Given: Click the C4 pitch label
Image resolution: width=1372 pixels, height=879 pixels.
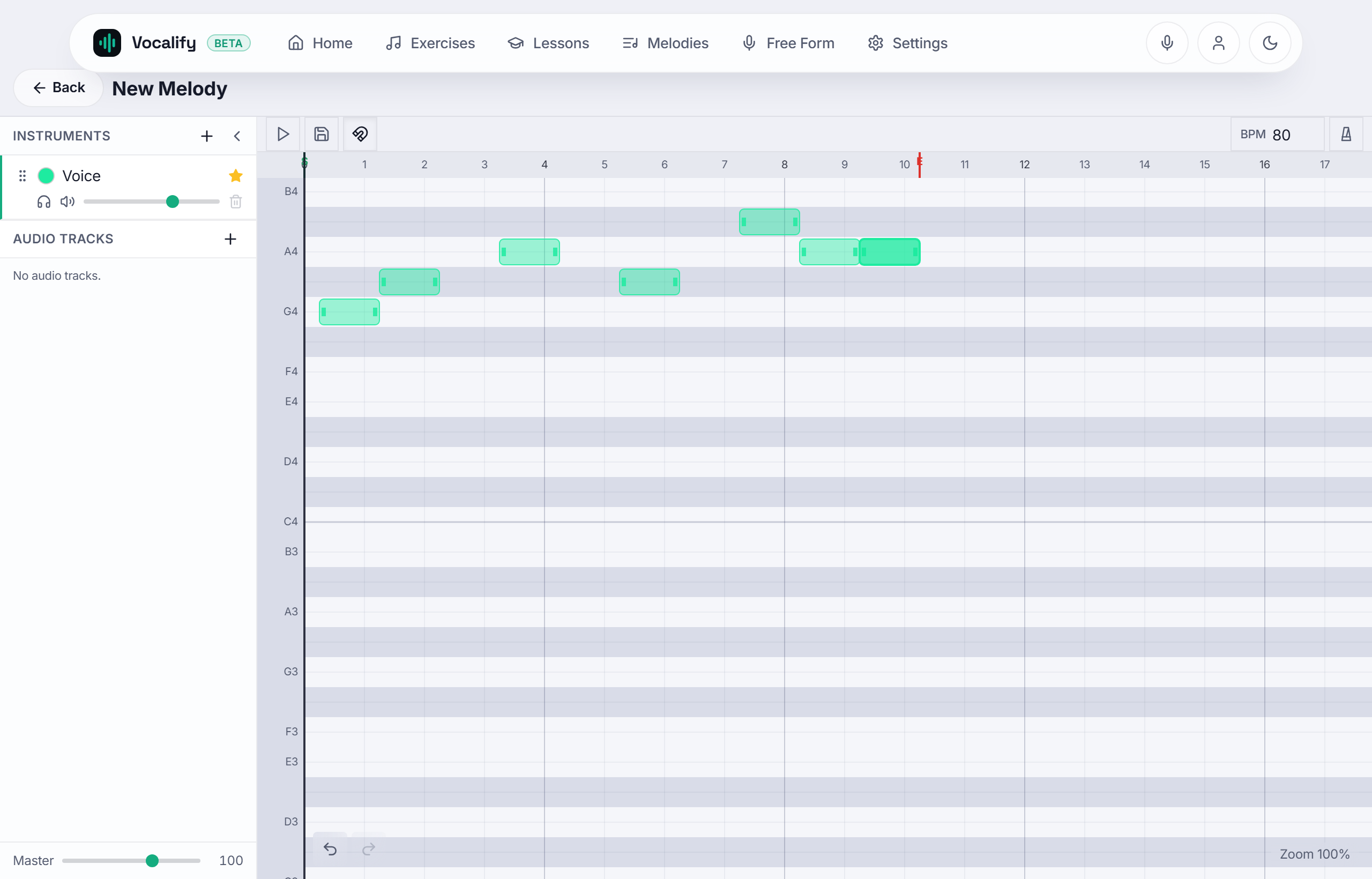Looking at the screenshot, I should [290, 522].
